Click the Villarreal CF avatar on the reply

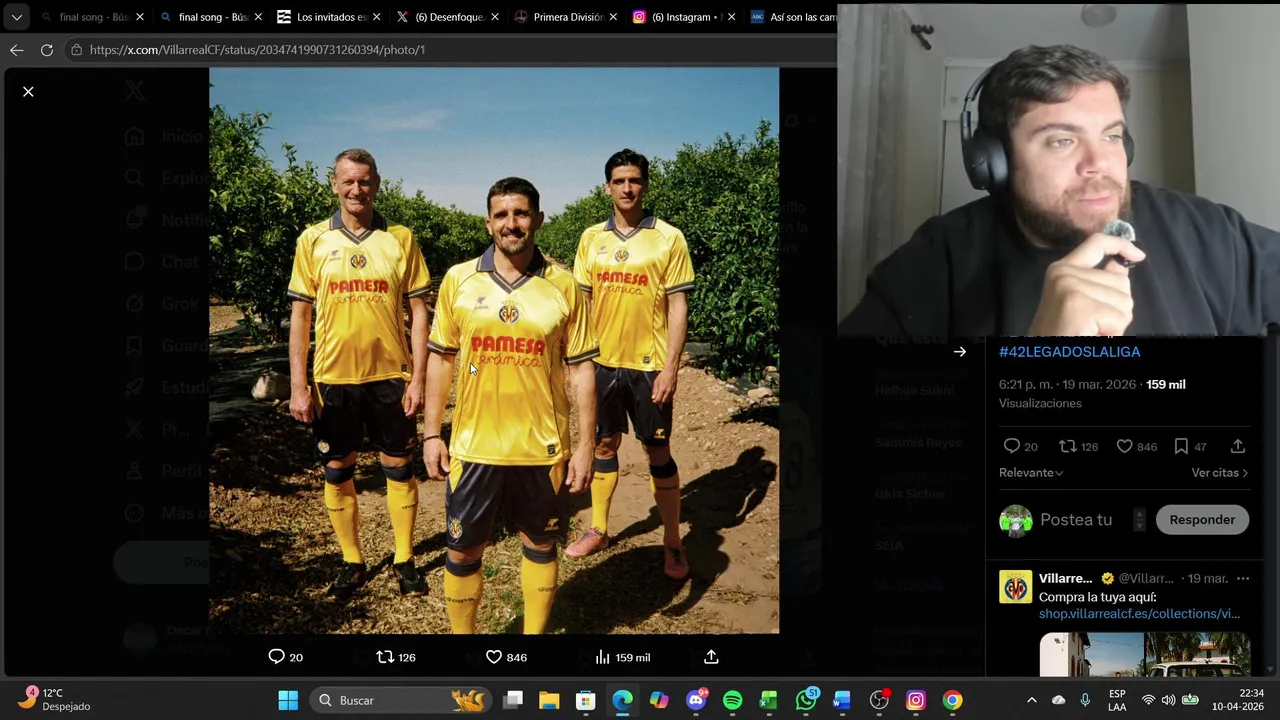1015,587
